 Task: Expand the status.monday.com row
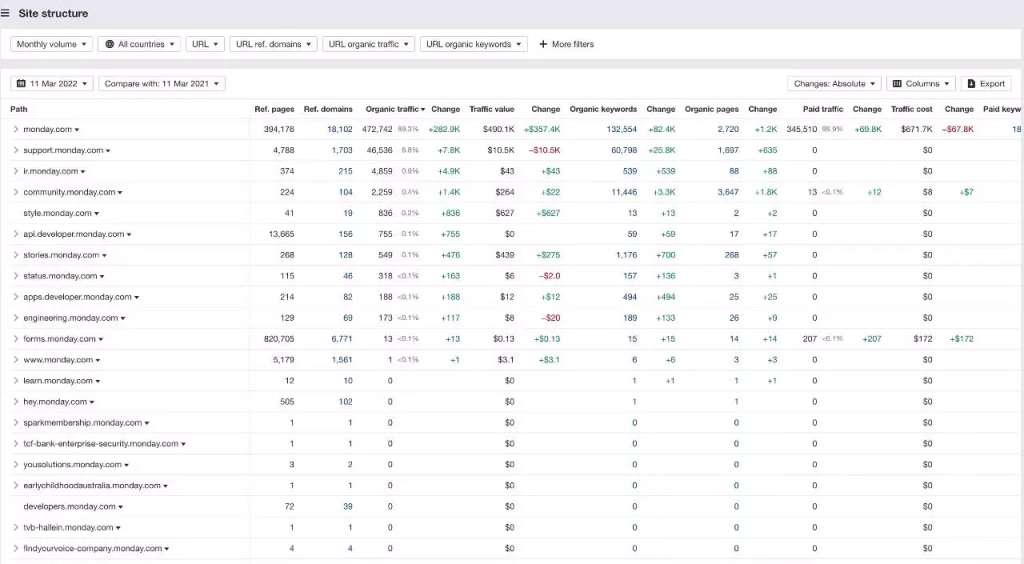click(x=16, y=275)
